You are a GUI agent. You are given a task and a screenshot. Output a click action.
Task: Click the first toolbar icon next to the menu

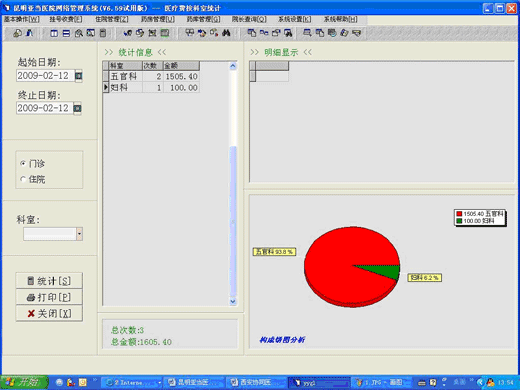(17, 33)
